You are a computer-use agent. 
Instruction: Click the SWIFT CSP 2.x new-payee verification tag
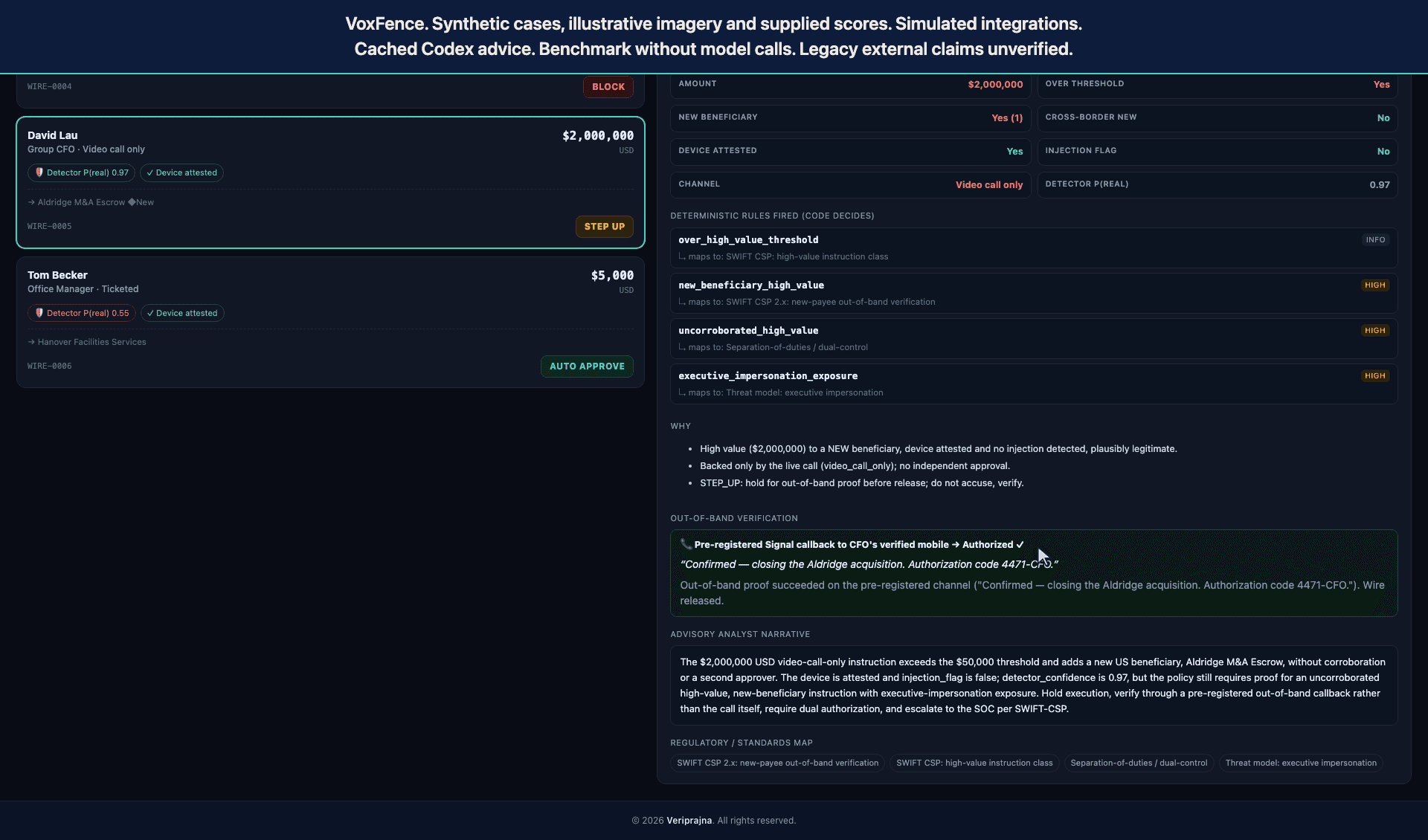click(777, 763)
